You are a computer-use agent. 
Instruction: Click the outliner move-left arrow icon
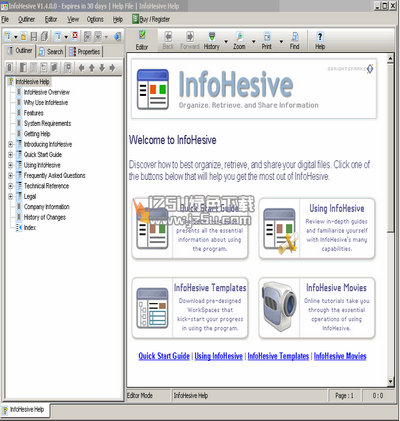81,68
